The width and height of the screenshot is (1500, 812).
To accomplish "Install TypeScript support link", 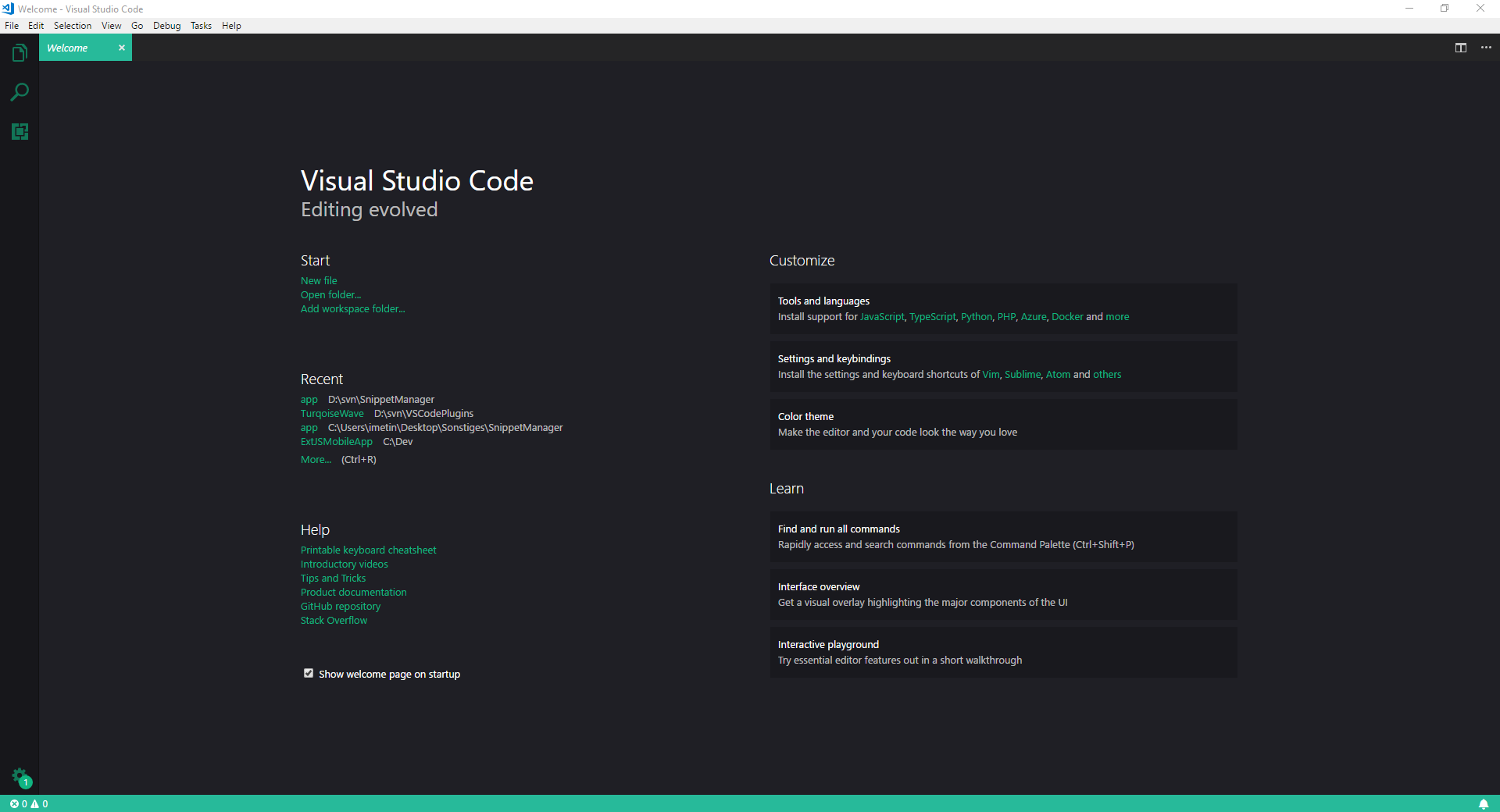I will point(932,317).
